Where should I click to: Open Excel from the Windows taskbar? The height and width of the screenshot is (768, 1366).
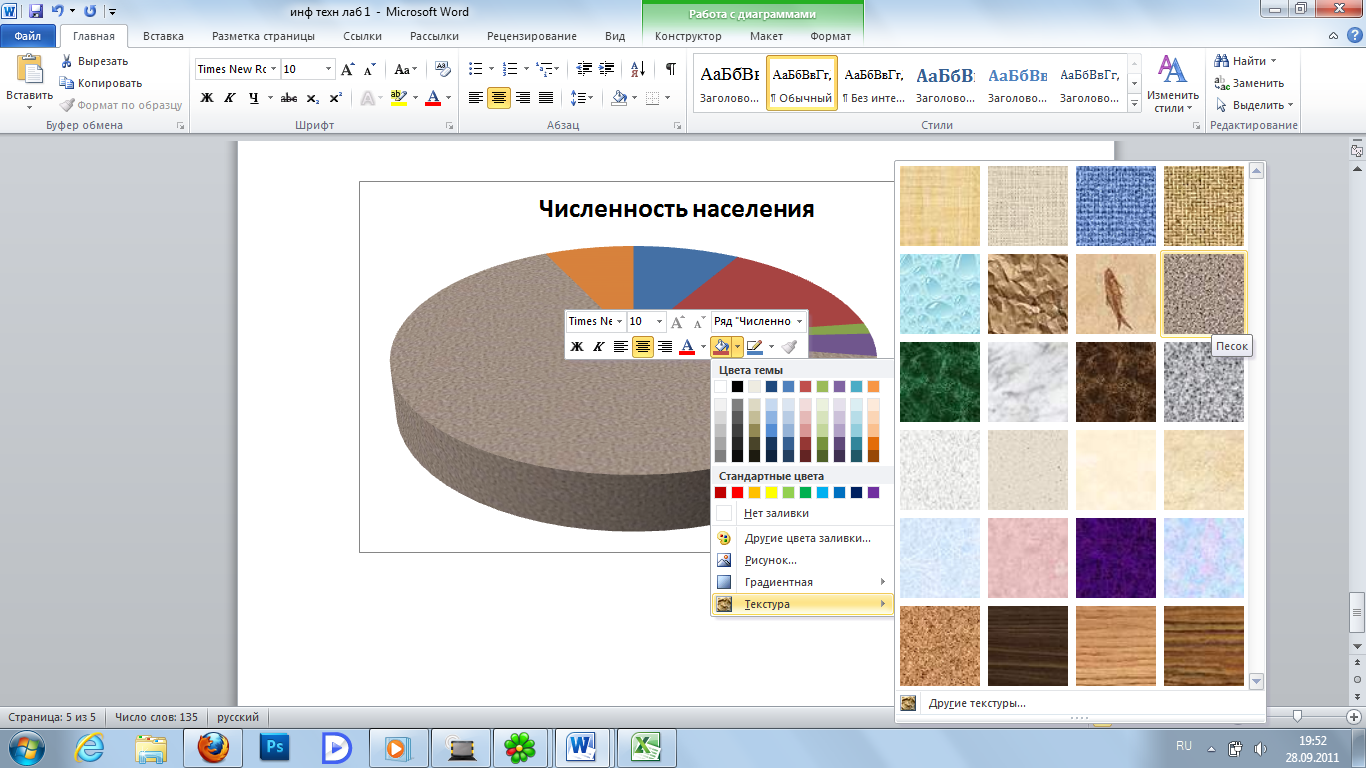645,747
